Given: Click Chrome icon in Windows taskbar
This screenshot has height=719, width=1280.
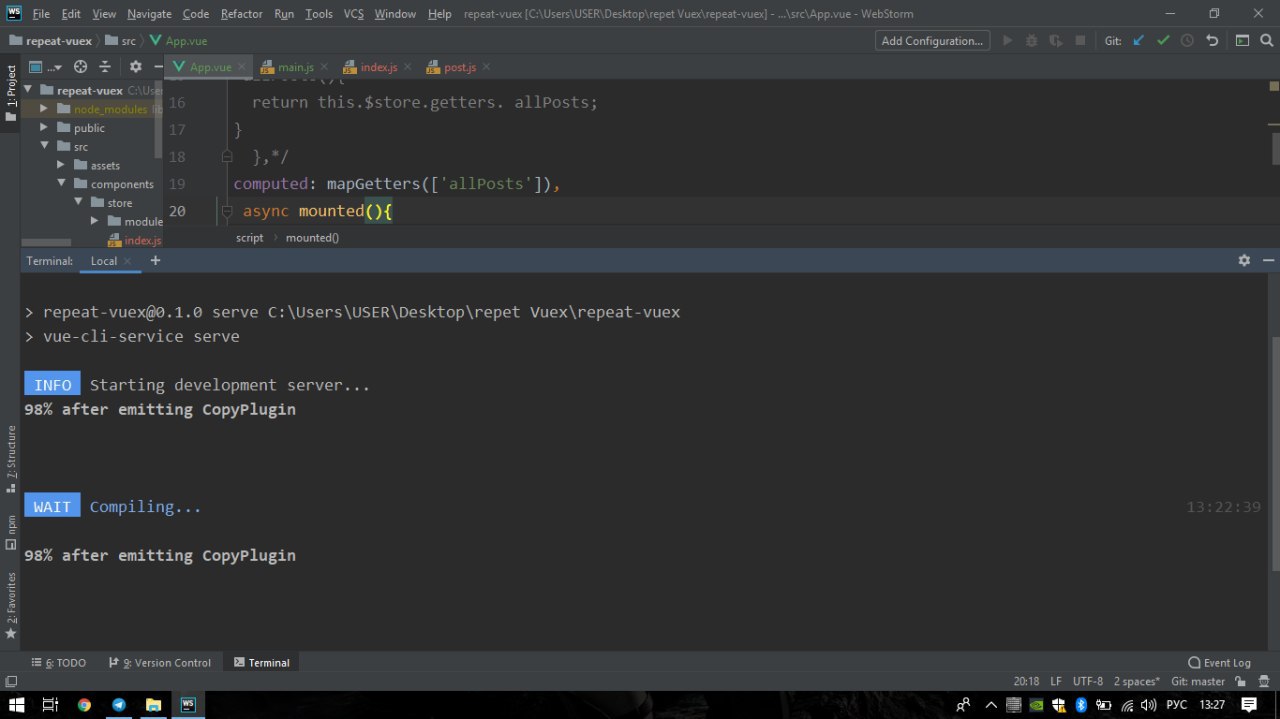Looking at the screenshot, I should pyautogui.click(x=84, y=704).
